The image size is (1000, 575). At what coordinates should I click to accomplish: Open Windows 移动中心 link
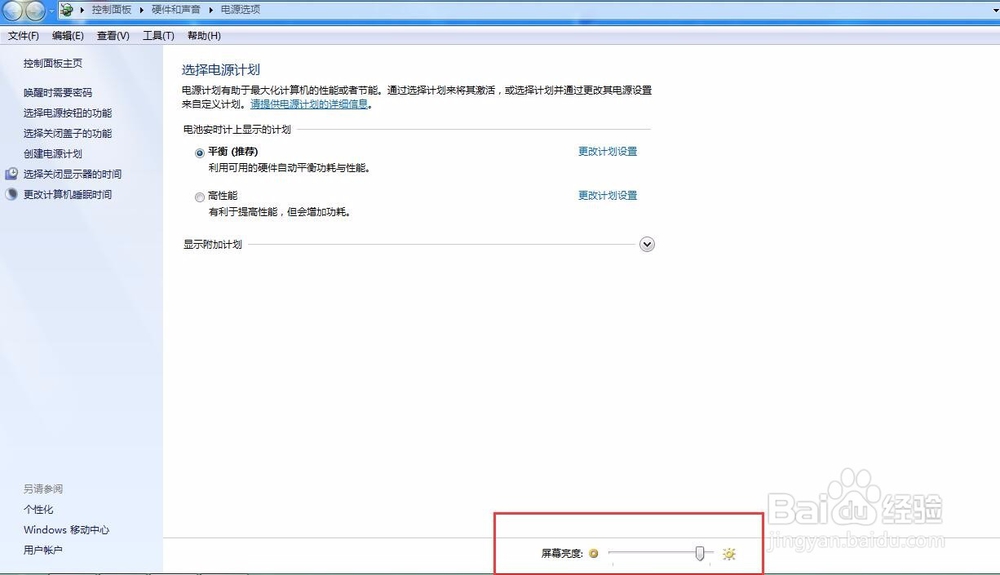click(x=66, y=530)
